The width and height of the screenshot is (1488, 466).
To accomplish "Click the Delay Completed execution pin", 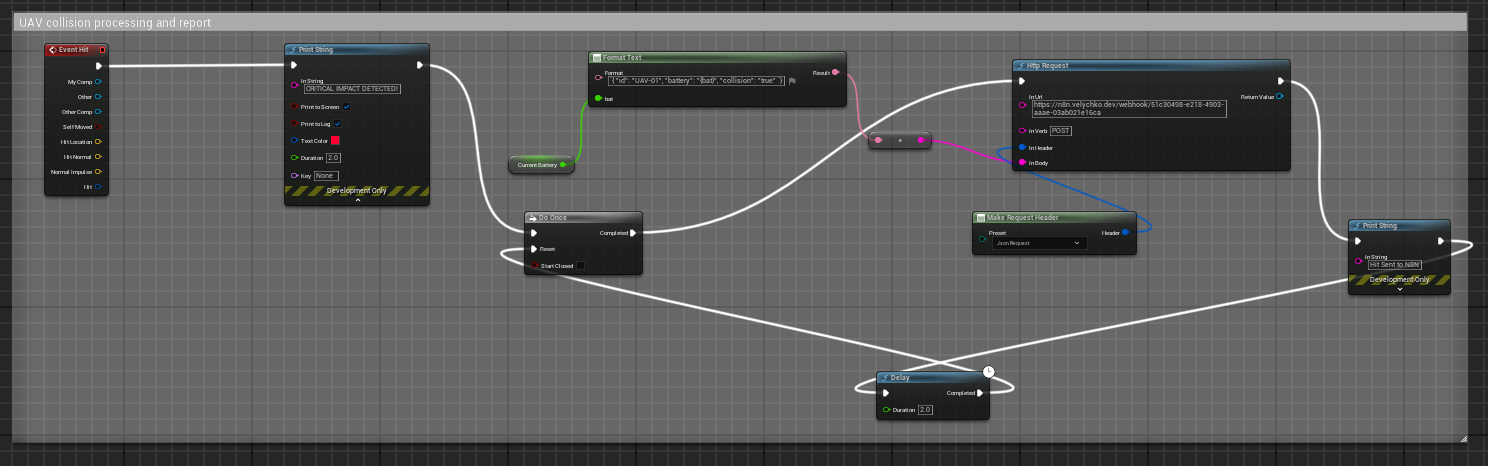I will [982, 393].
